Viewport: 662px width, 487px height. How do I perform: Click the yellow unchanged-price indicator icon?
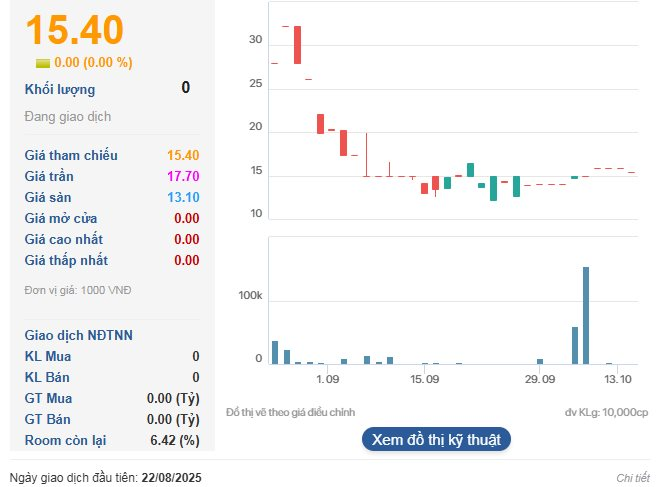point(43,63)
